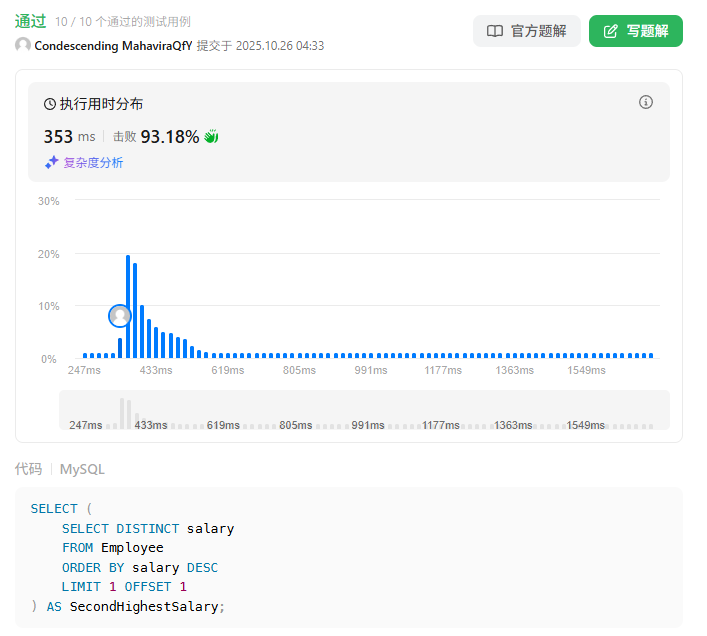This screenshot has height=636, width=707.
Task: Click the user avatar beside Condescending MahaviraQfY
Action: pos(23,45)
